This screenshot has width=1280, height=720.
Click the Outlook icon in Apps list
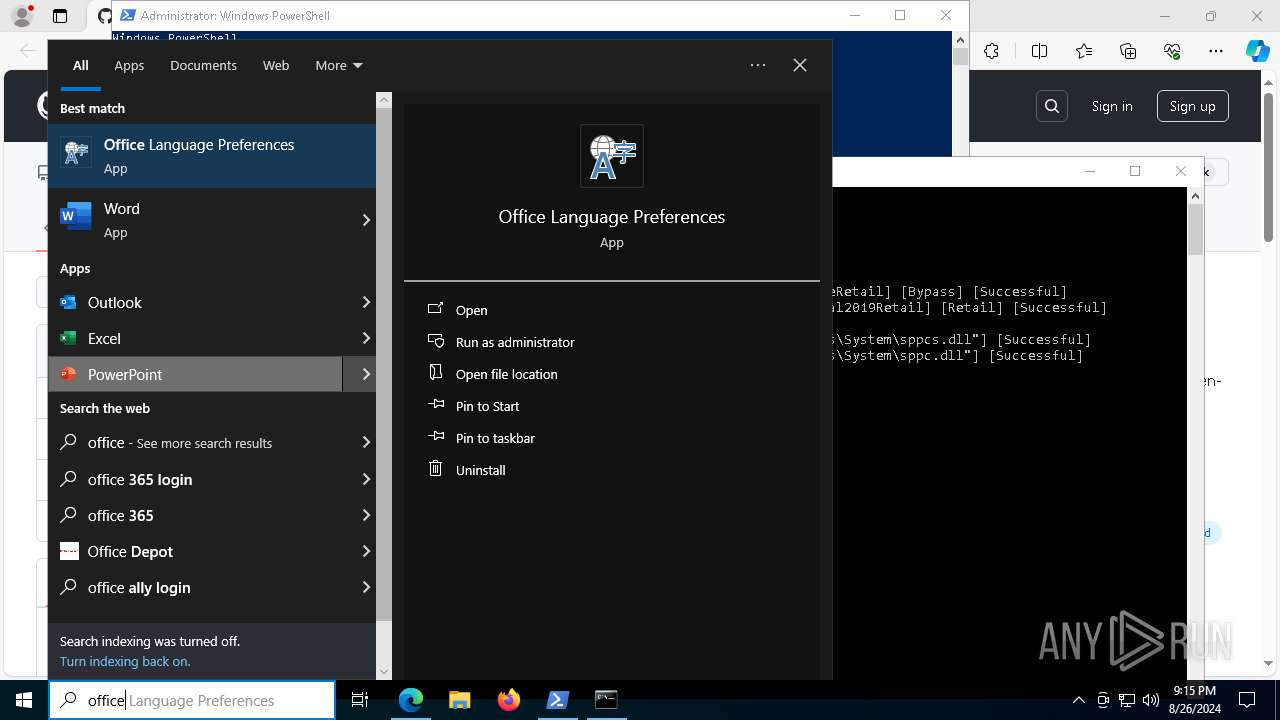(x=68, y=302)
